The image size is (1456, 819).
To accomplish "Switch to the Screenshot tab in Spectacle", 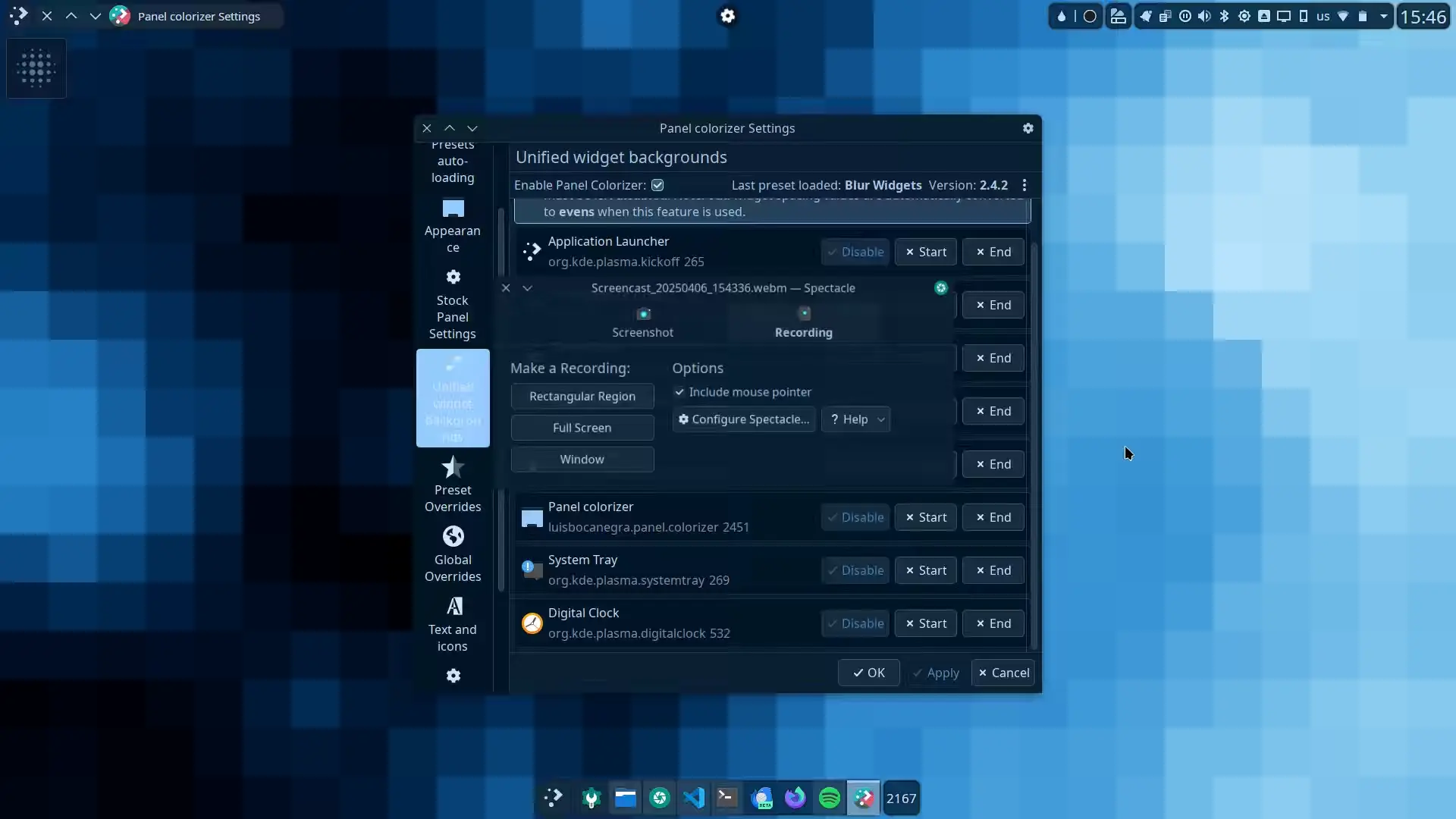I will coord(643,322).
